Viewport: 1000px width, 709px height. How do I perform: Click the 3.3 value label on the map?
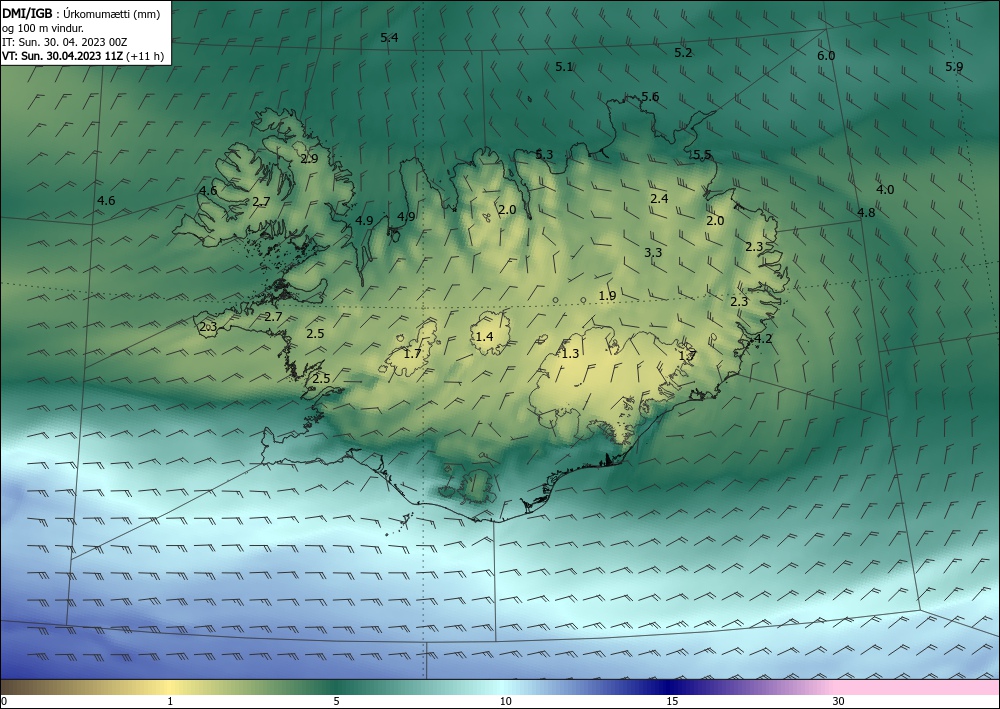(x=653, y=253)
